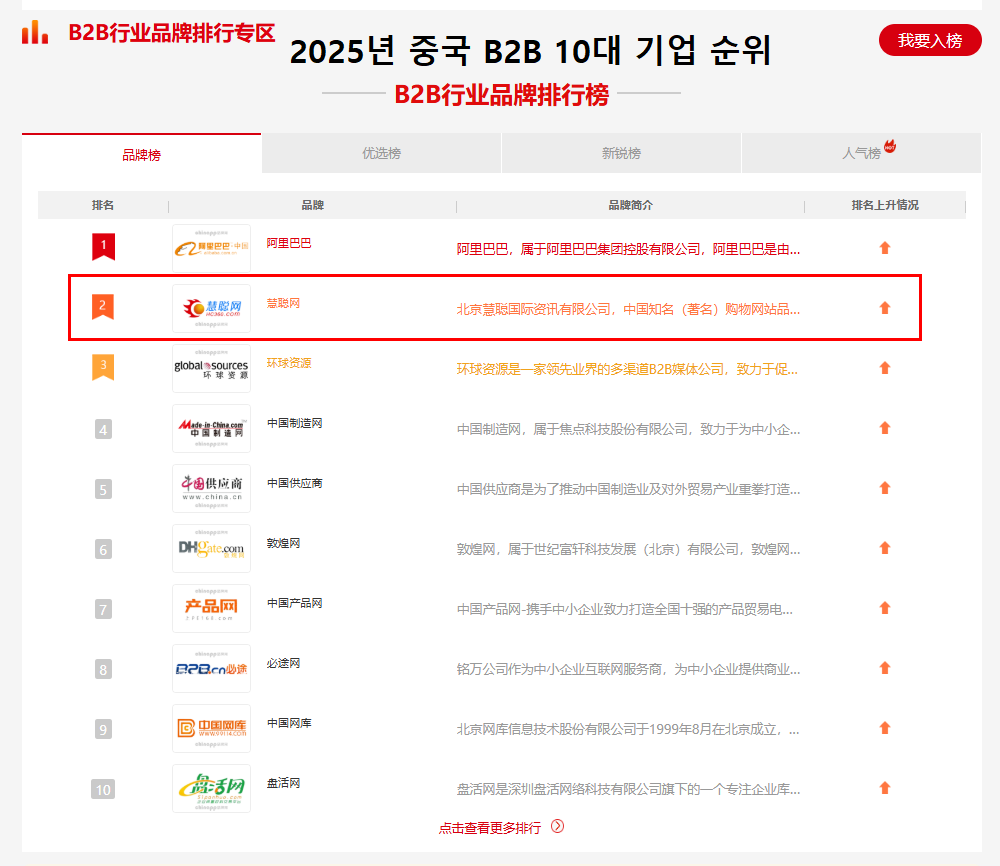Click the HOT flame badge on 人气榜

coord(890,146)
